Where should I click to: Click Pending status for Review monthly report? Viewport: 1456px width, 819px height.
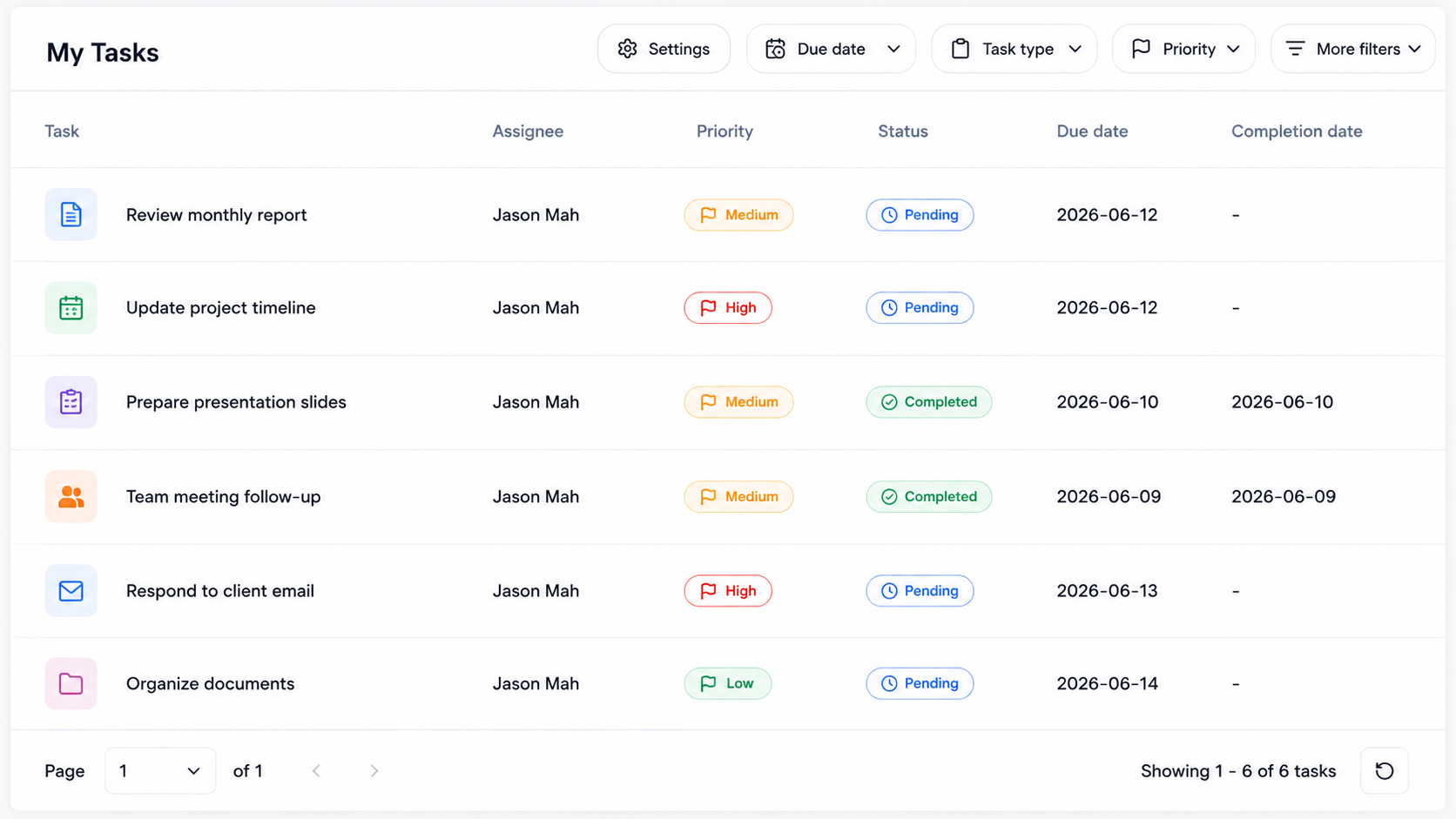point(920,215)
